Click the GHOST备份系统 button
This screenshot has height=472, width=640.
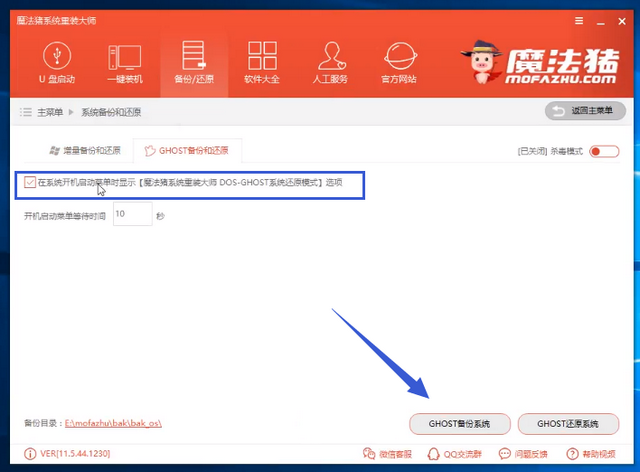(x=460, y=424)
